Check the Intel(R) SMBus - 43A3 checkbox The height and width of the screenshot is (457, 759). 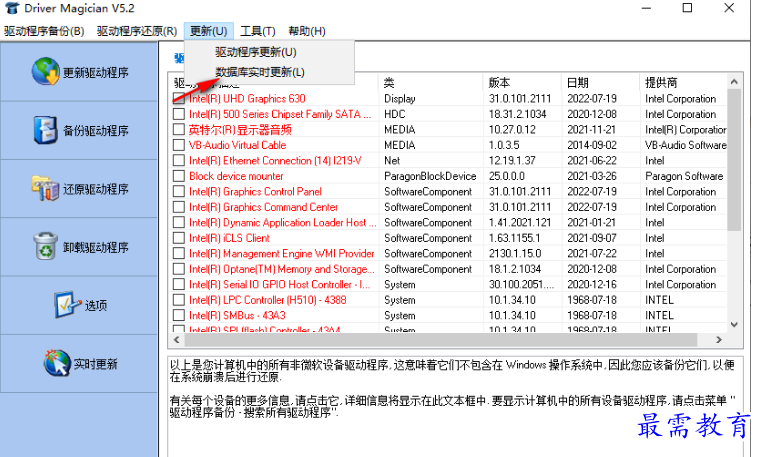point(179,316)
